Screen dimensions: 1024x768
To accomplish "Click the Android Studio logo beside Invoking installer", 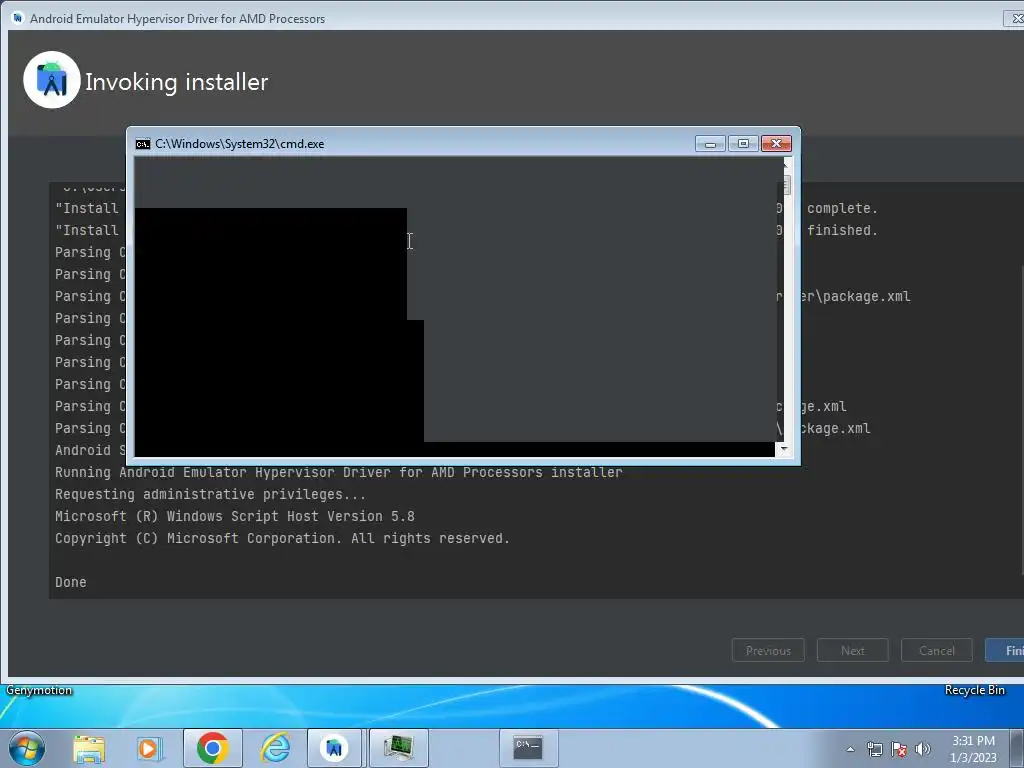I will 52,80.
